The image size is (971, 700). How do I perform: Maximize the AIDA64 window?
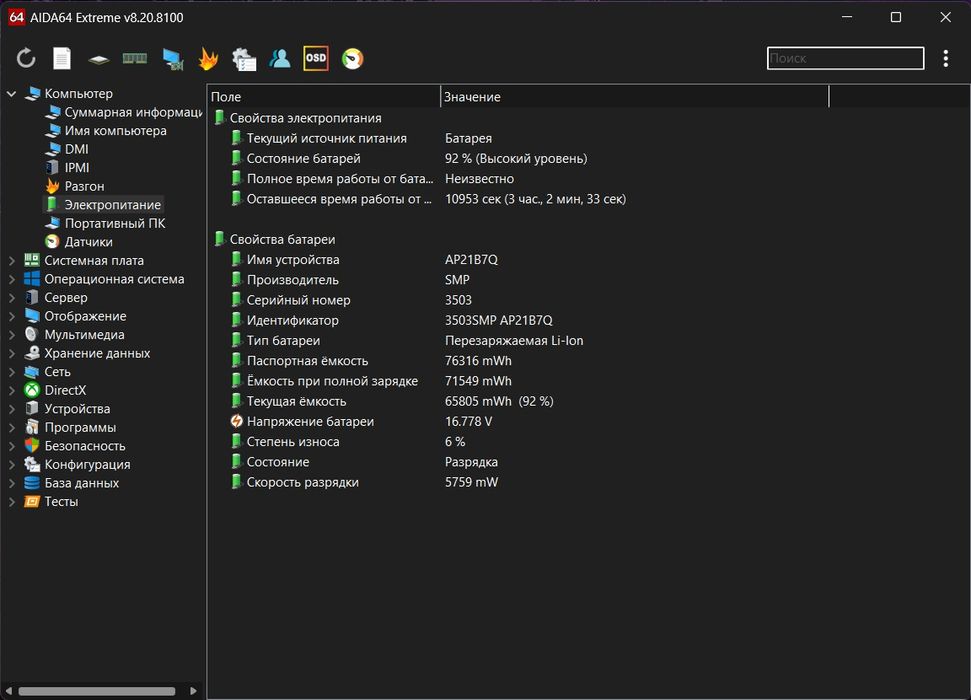point(895,17)
